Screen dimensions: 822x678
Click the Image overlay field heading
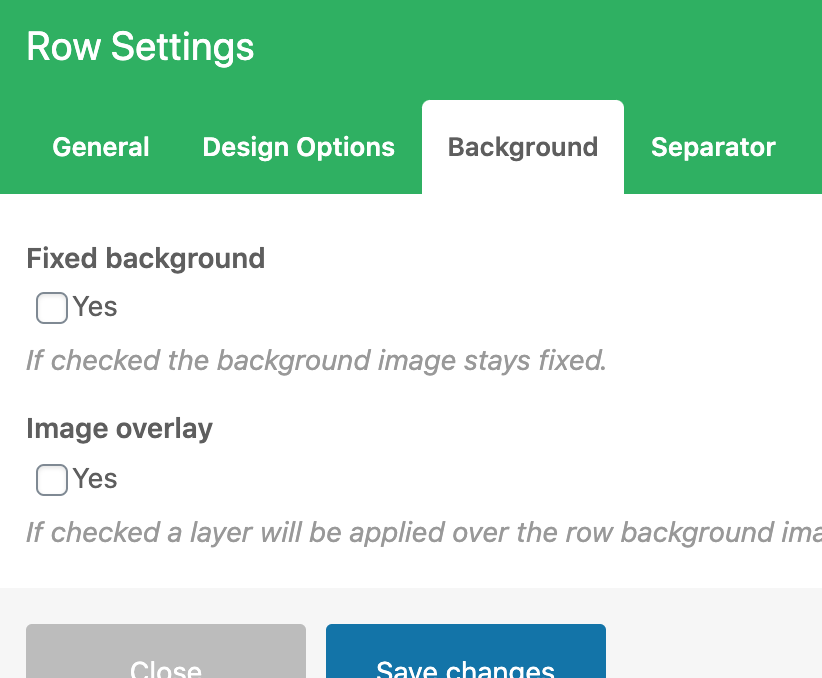120,429
